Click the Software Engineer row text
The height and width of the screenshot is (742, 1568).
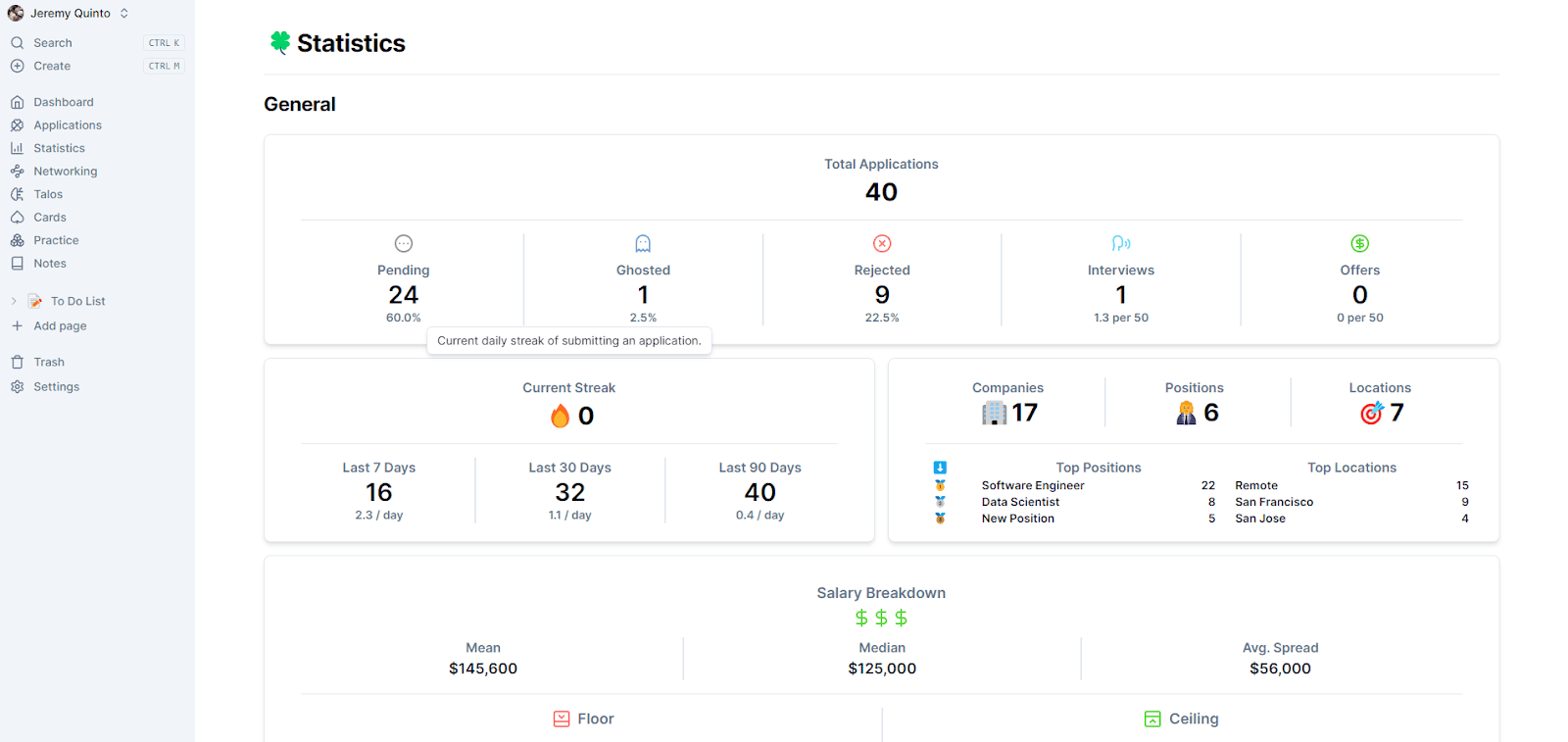[x=1033, y=485]
